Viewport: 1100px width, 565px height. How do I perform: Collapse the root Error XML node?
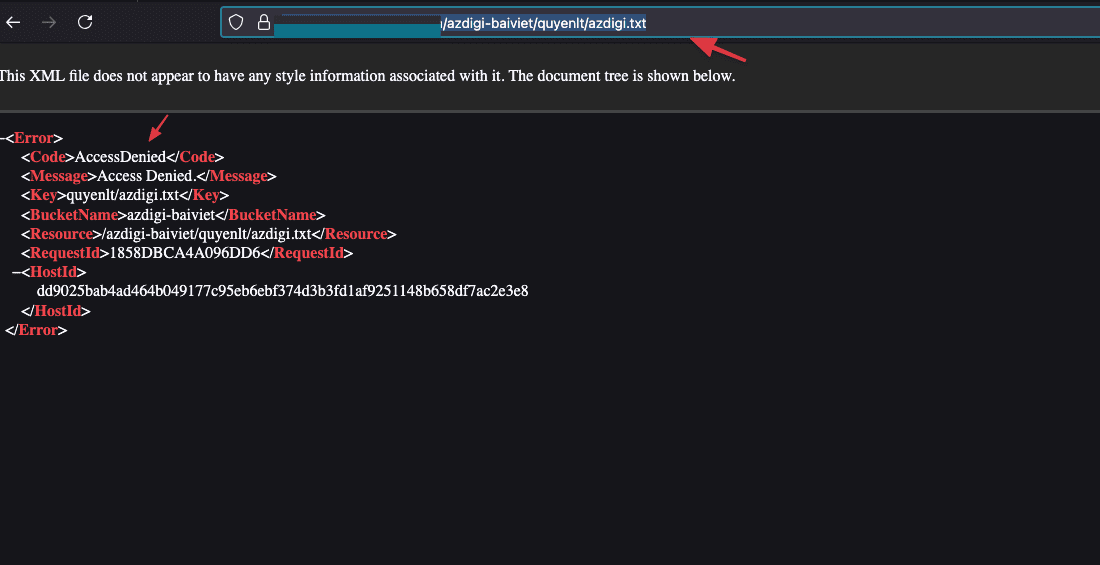(x=2, y=138)
